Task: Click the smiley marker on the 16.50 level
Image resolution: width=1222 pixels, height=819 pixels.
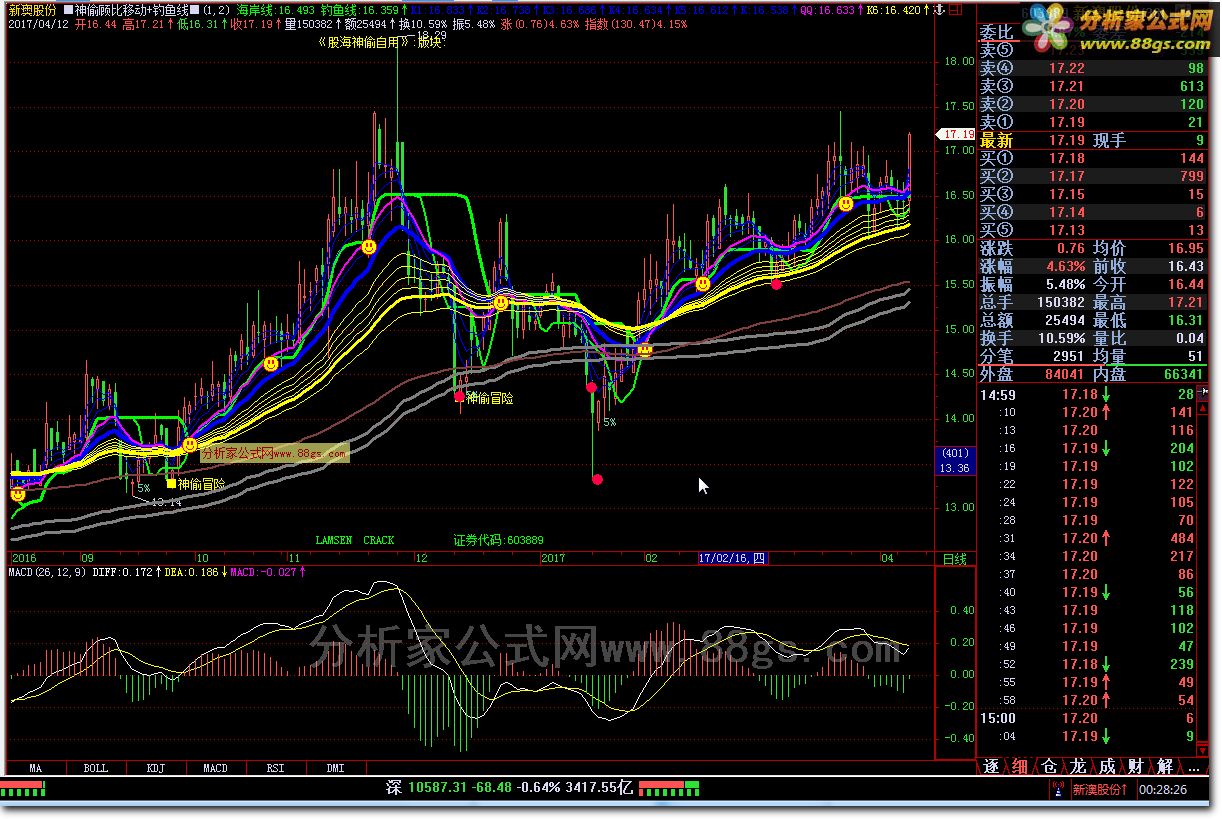Action: pyautogui.click(x=846, y=204)
